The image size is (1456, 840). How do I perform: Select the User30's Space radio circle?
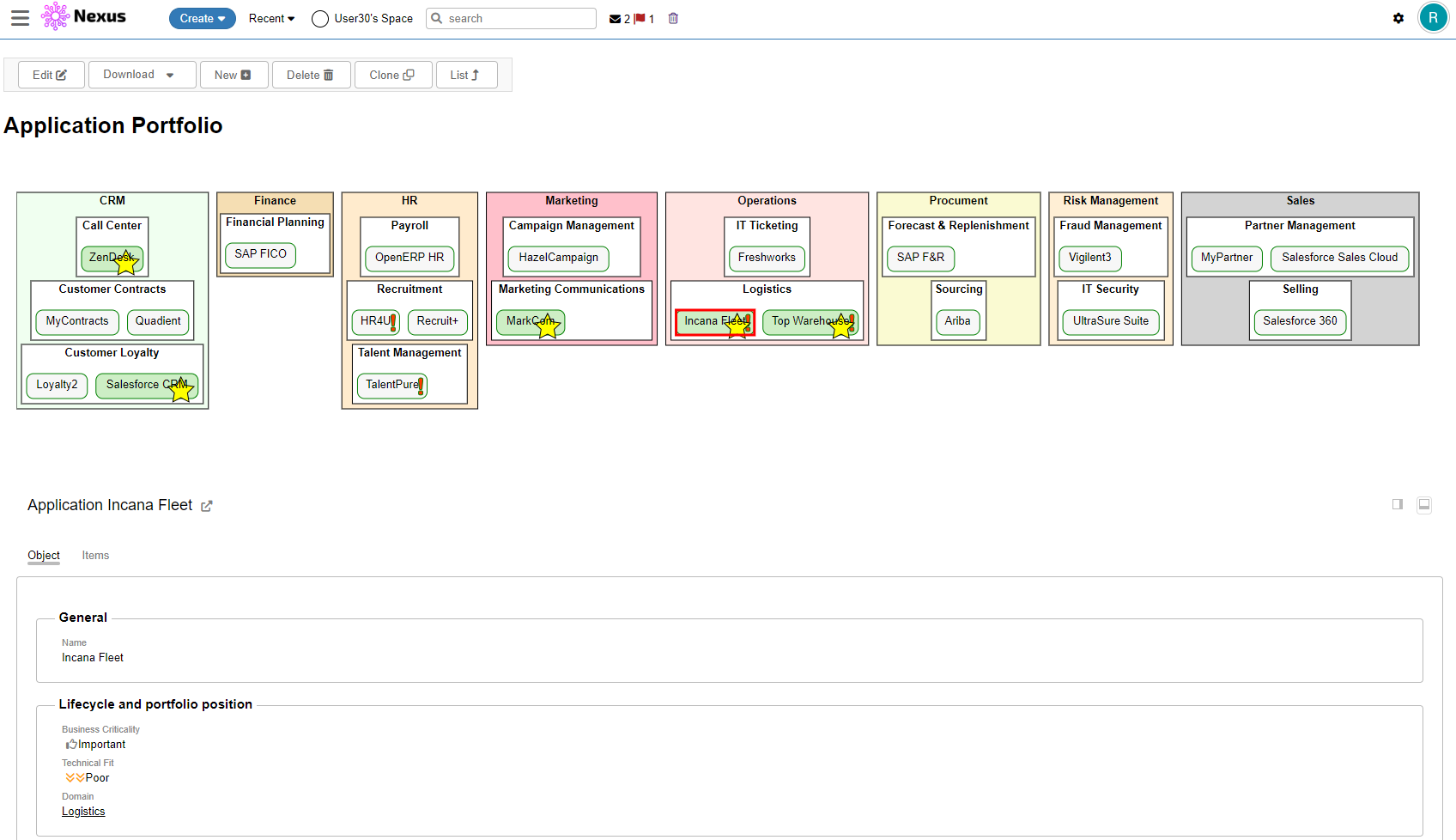[320, 19]
